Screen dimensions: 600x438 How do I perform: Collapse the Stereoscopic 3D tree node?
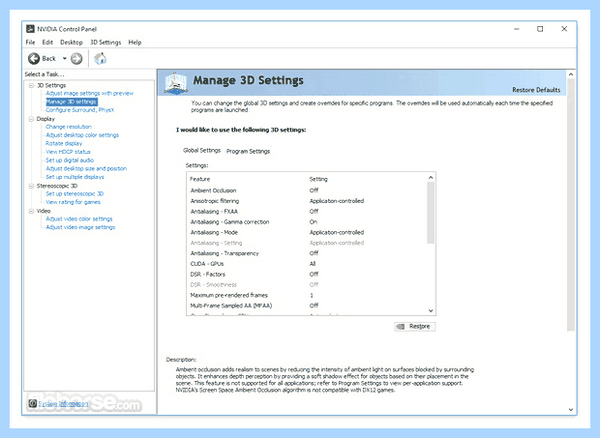[31, 186]
